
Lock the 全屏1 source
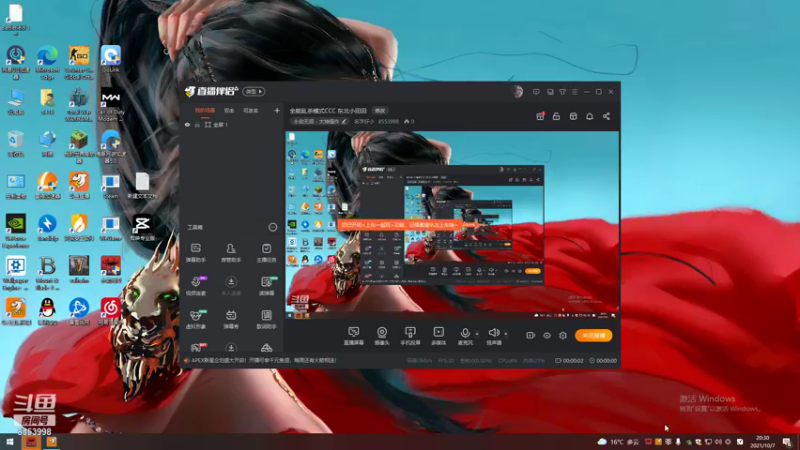click(197, 124)
